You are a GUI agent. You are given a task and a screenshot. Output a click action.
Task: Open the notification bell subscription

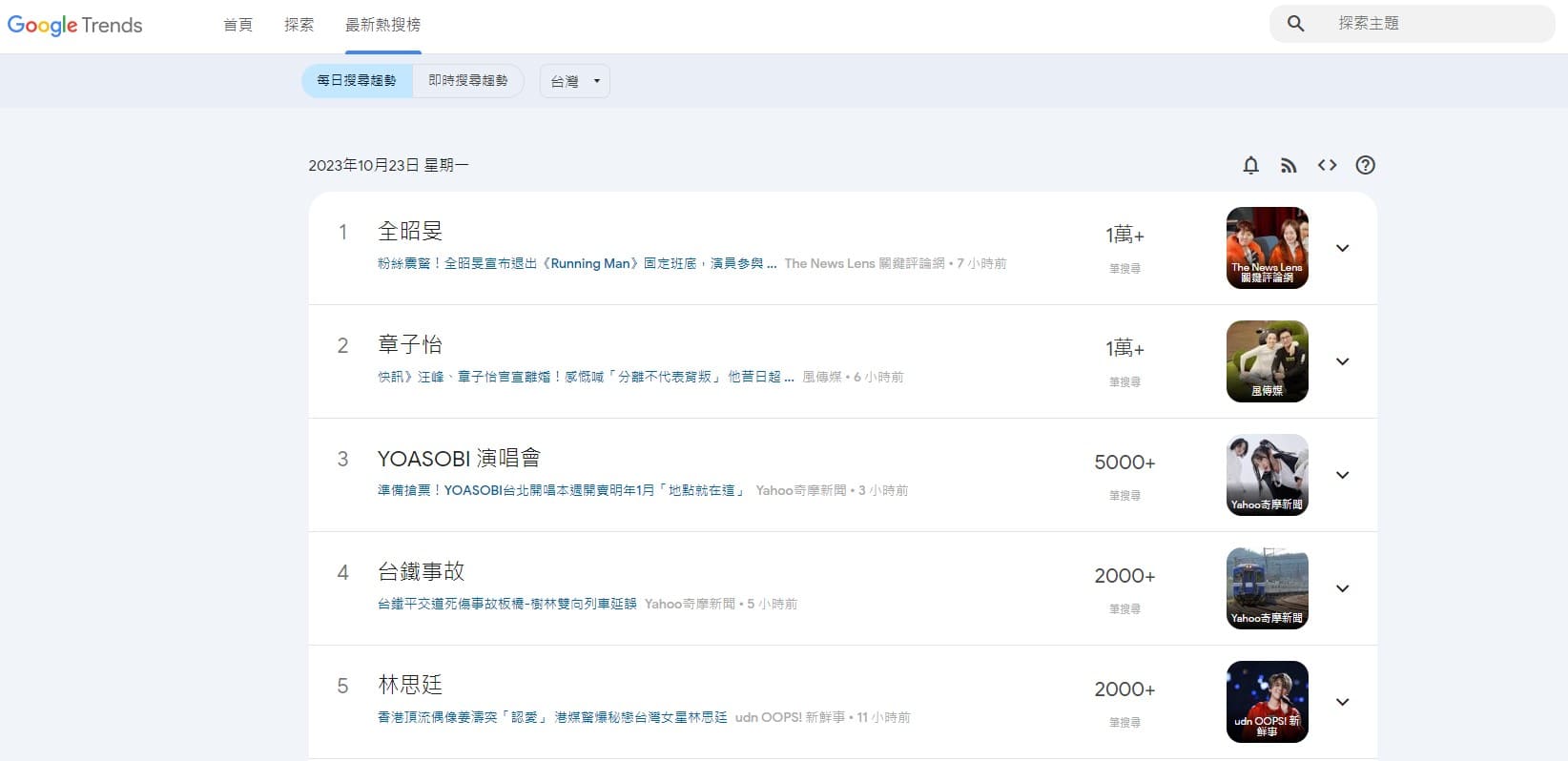(x=1251, y=165)
